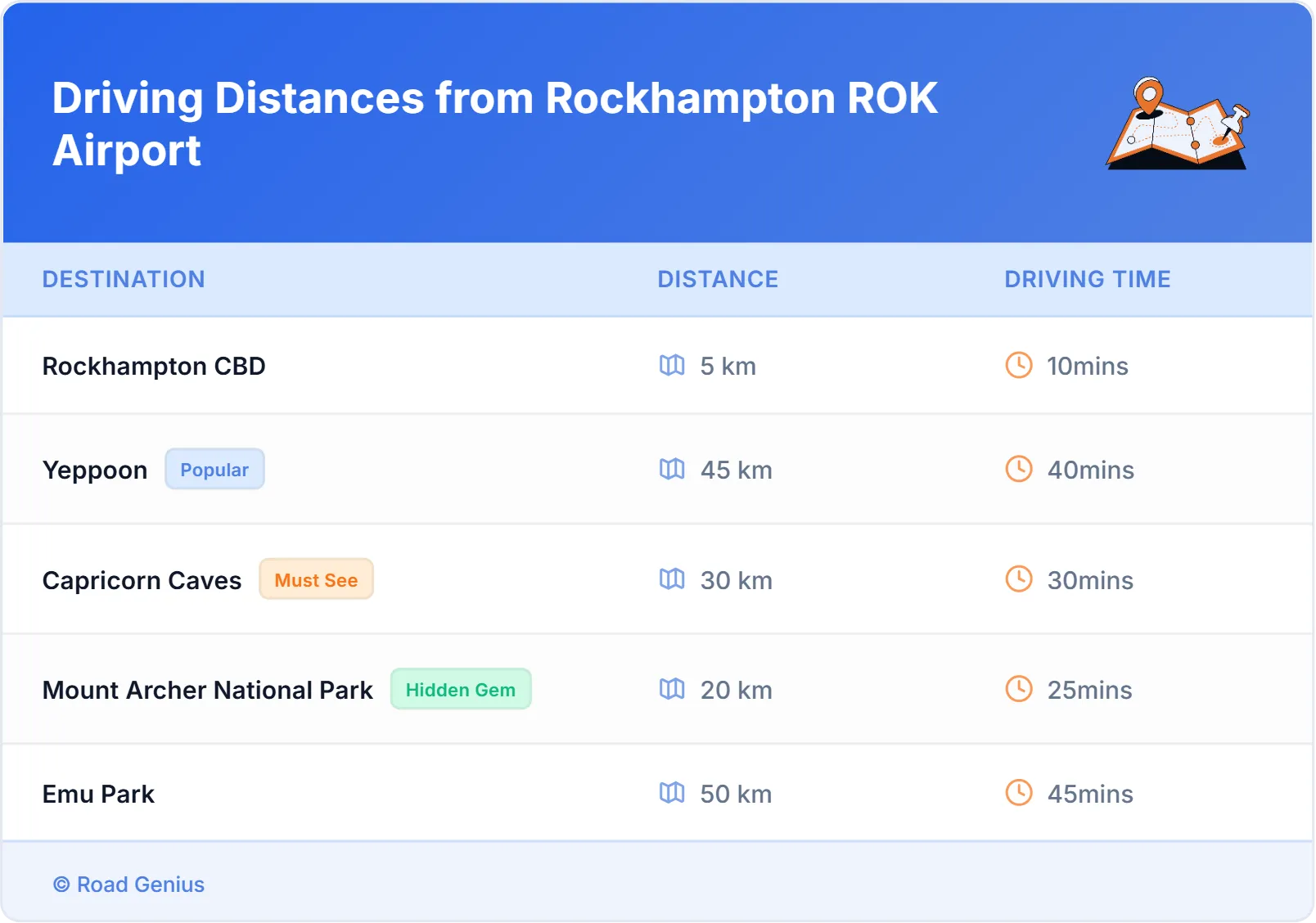Click the 10mins driving time
The image size is (1316, 923).
pos(1088,366)
